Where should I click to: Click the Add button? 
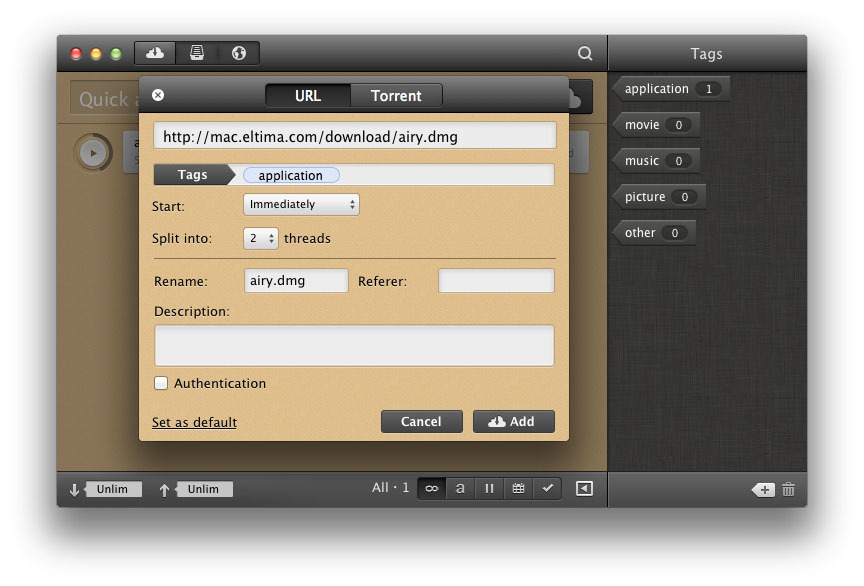point(513,421)
